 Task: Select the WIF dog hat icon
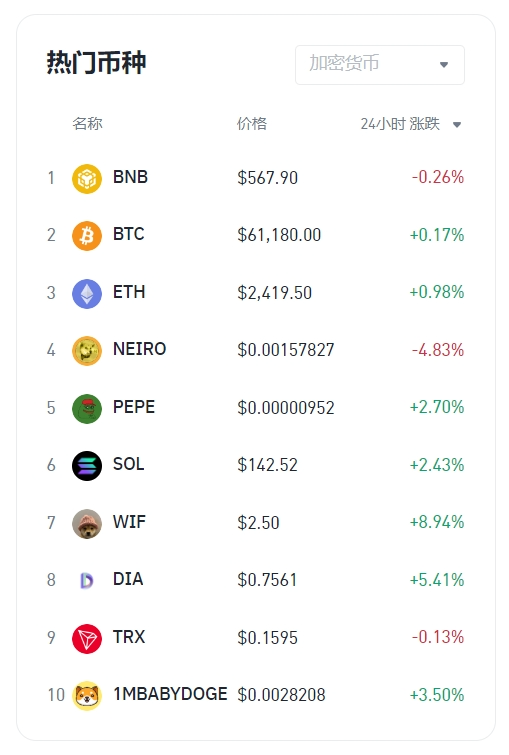point(87,524)
